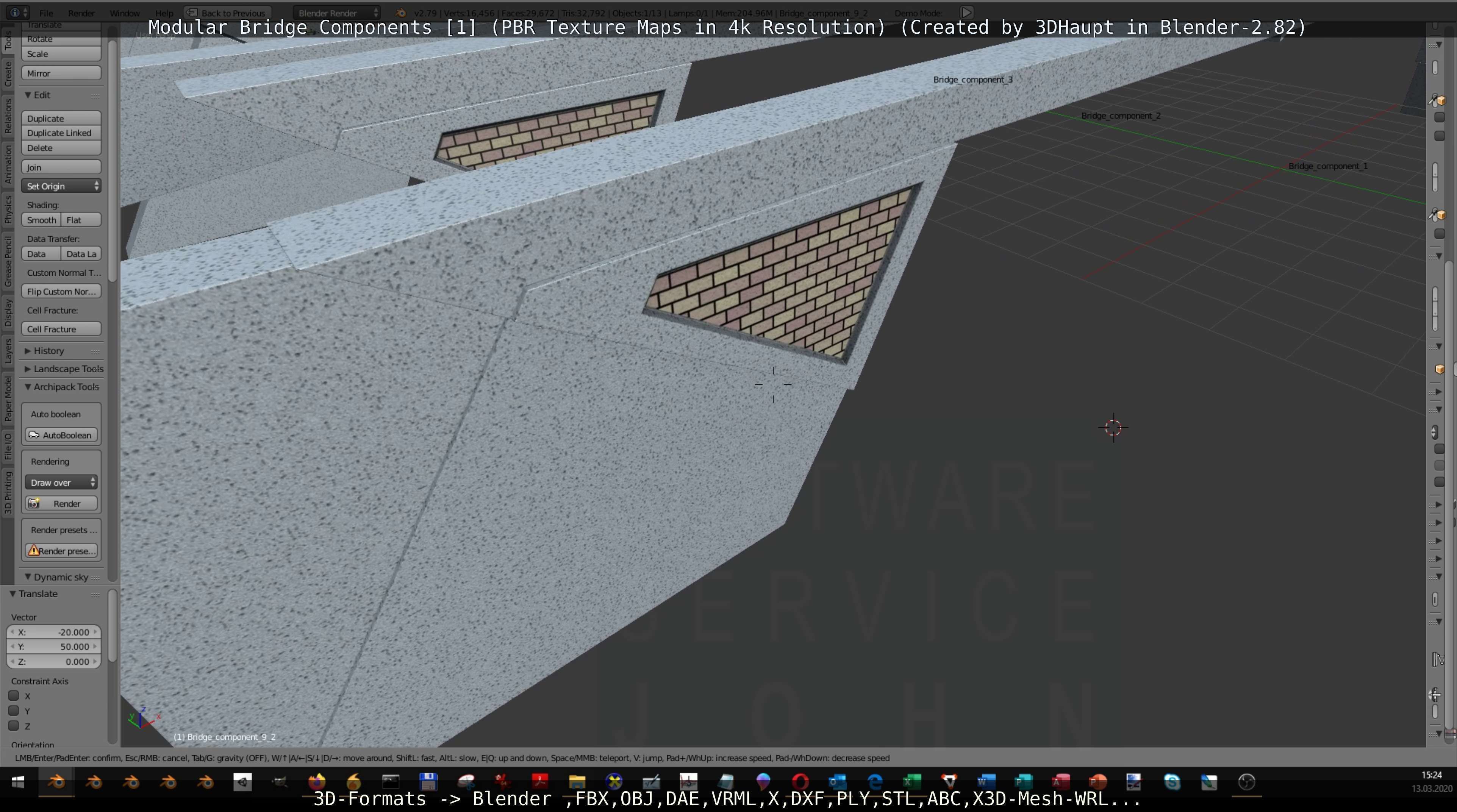
Task: Open Skype from the taskbar
Action: [1172, 782]
